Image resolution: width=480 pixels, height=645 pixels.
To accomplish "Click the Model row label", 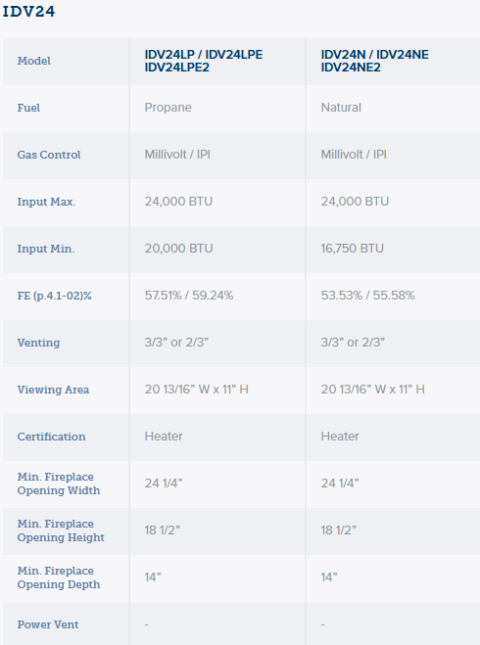I will [x=34, y=61].
